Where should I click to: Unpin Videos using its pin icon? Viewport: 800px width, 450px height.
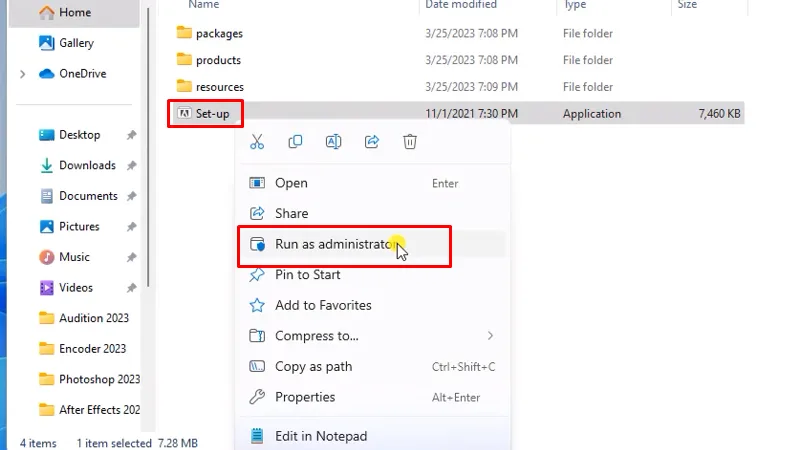point(132,288)
